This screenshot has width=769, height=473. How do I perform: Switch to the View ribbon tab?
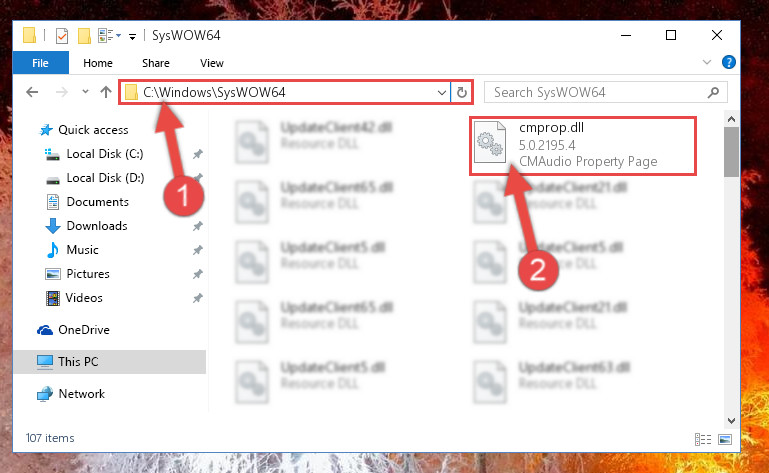tap(212, 63)
